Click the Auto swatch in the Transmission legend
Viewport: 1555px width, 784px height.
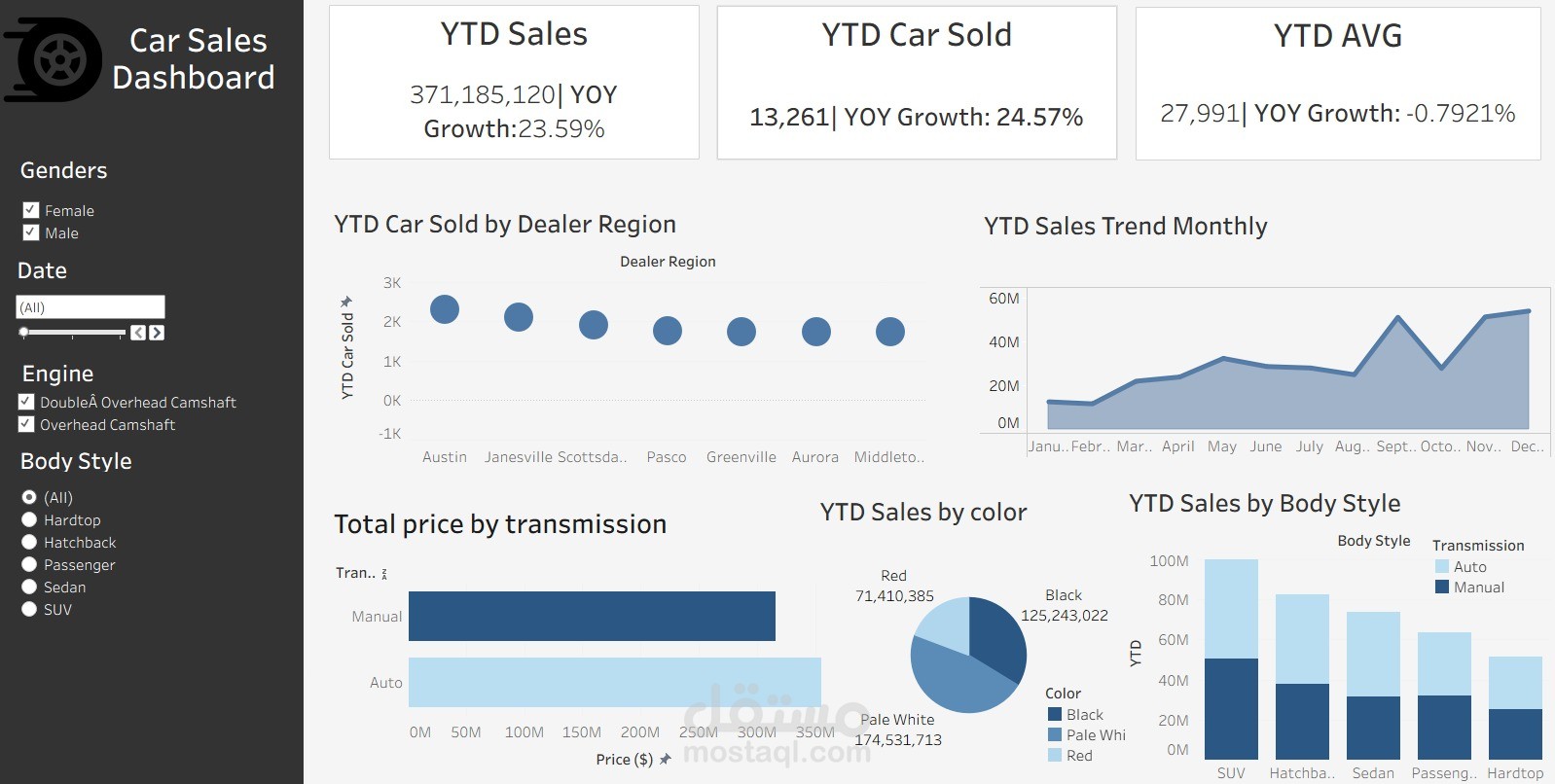pyautogui.click(x=1443, y=566)
